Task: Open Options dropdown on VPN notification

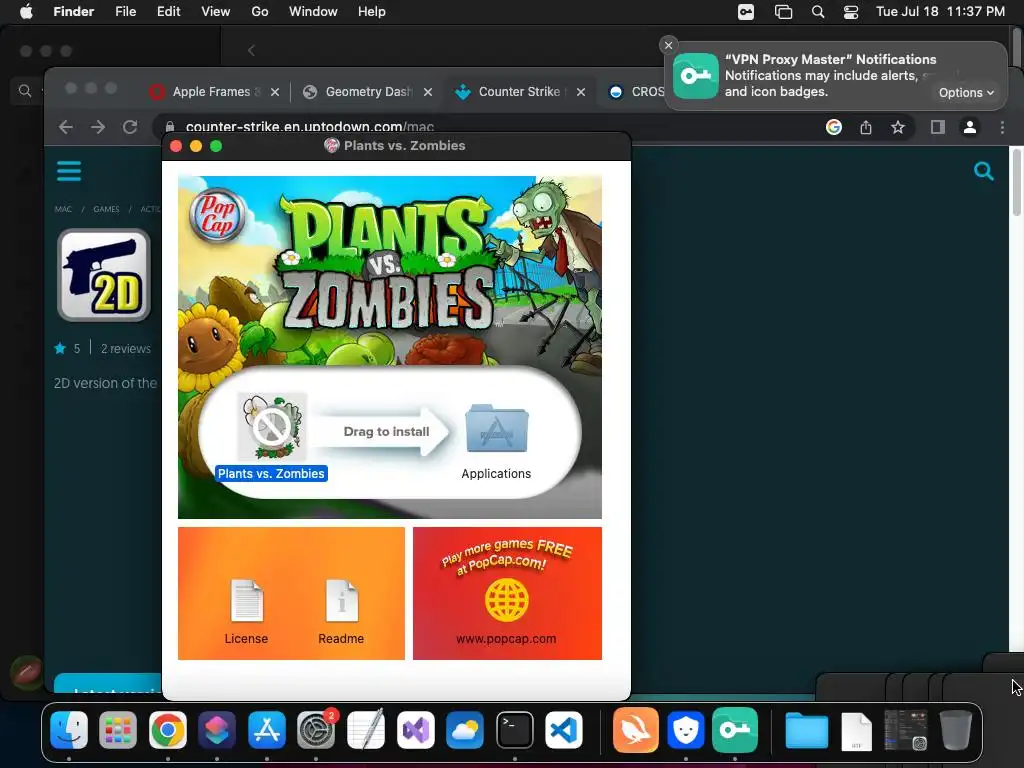Action: pyautogui.click(x=966, y=93)
